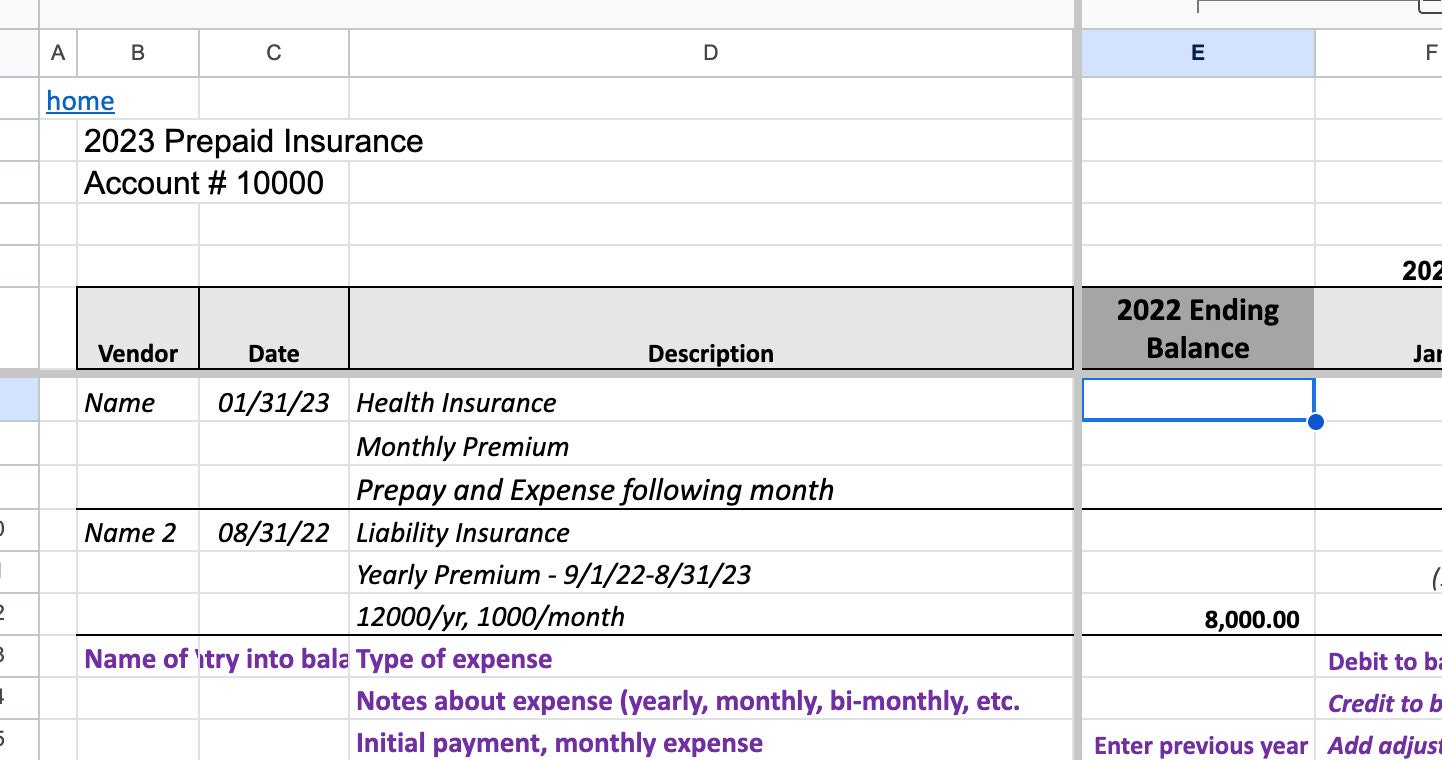The image size is (1442, 760).
Task: Select the Health Insurance description cell
Action: tap(711, 402)
